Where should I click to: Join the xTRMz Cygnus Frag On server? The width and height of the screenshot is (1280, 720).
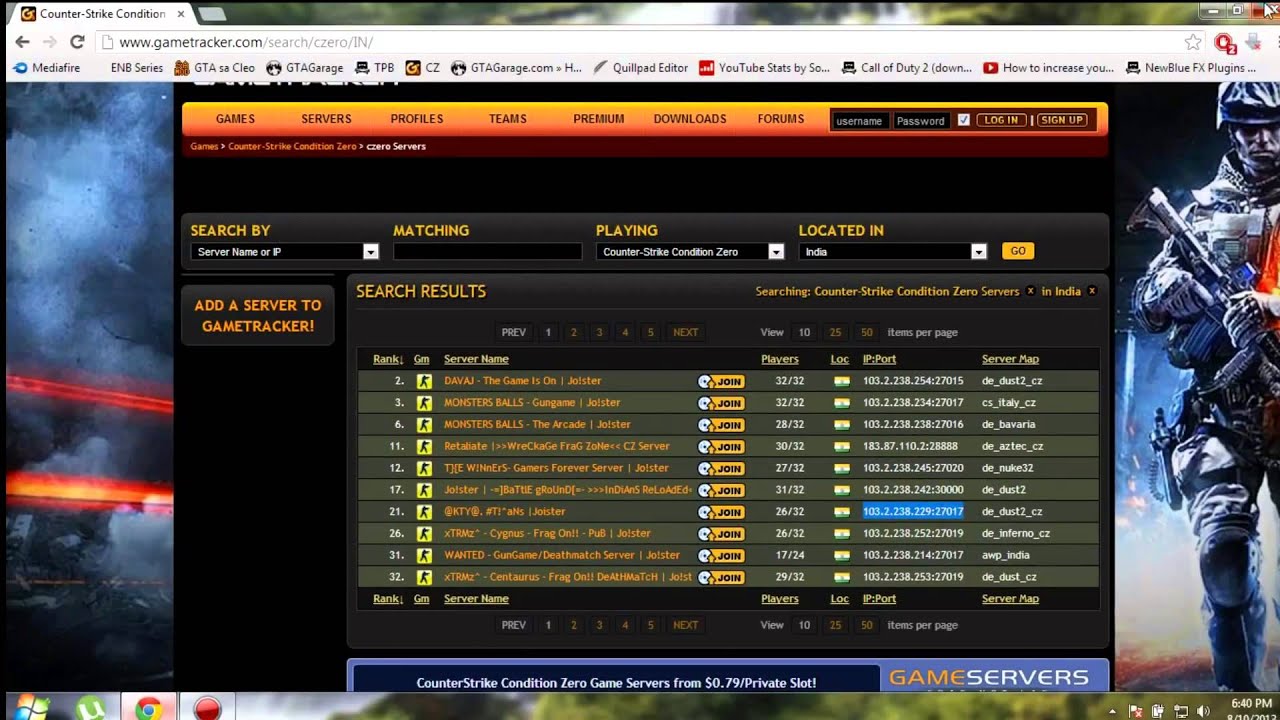tap(721, 533)
